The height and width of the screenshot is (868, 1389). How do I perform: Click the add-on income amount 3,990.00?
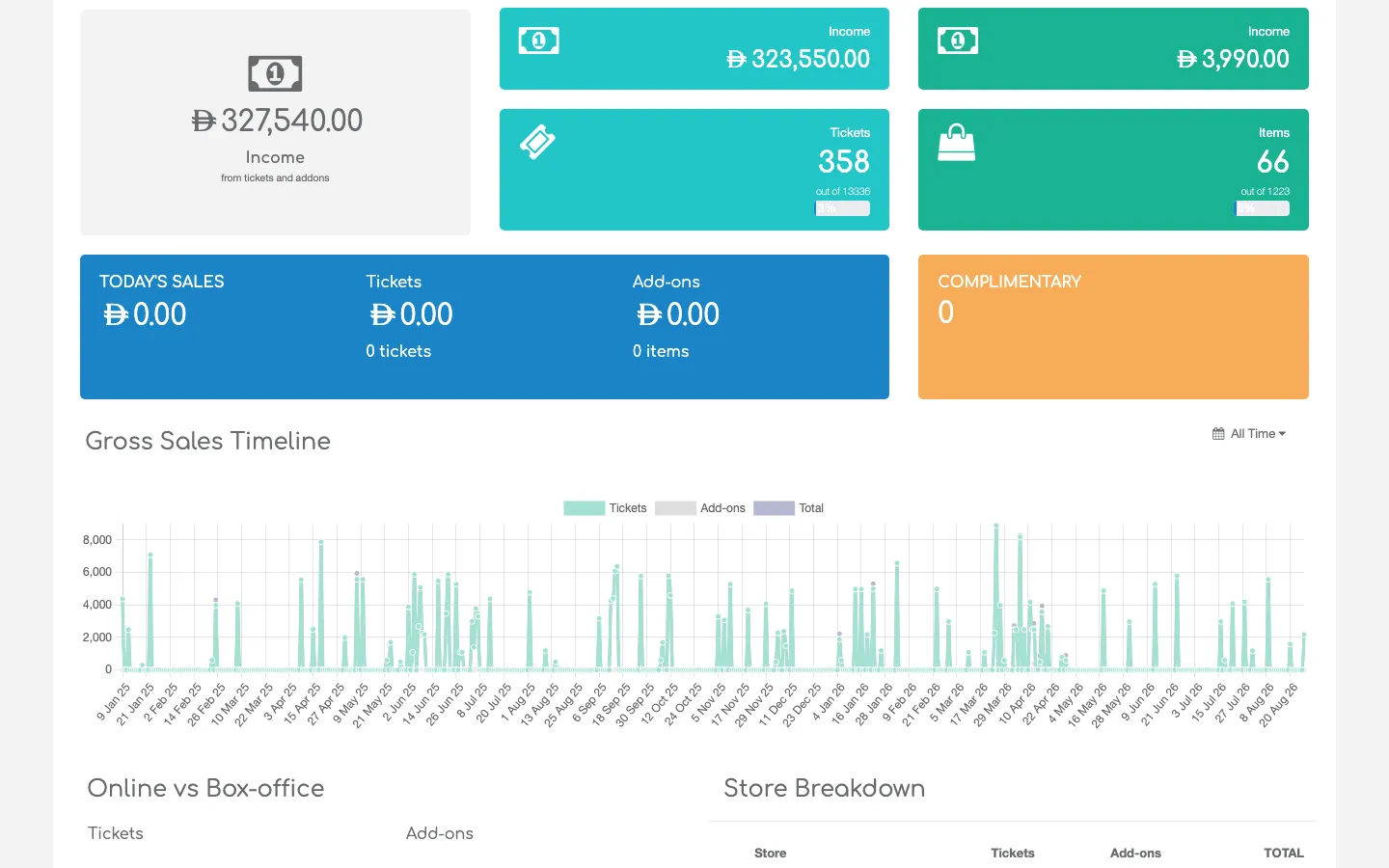click(x=1233, y=59)
